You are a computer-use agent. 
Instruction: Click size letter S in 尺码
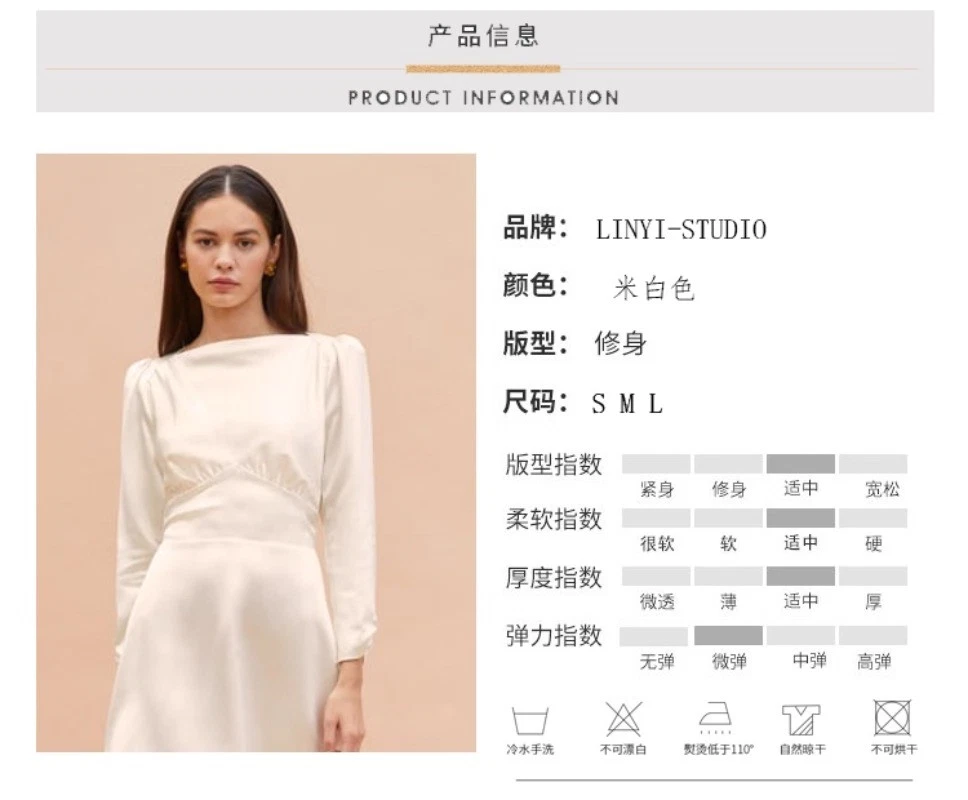[598, 404]
